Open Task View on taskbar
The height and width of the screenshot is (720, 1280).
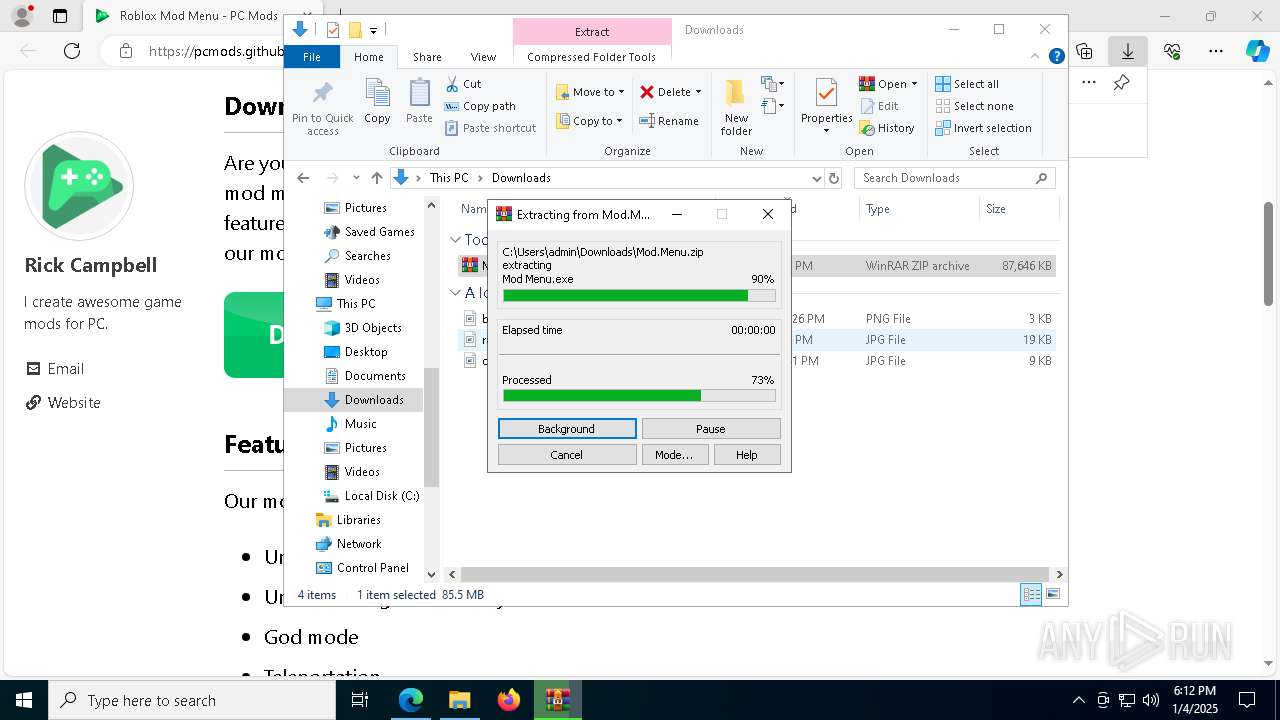coord(361,700)
